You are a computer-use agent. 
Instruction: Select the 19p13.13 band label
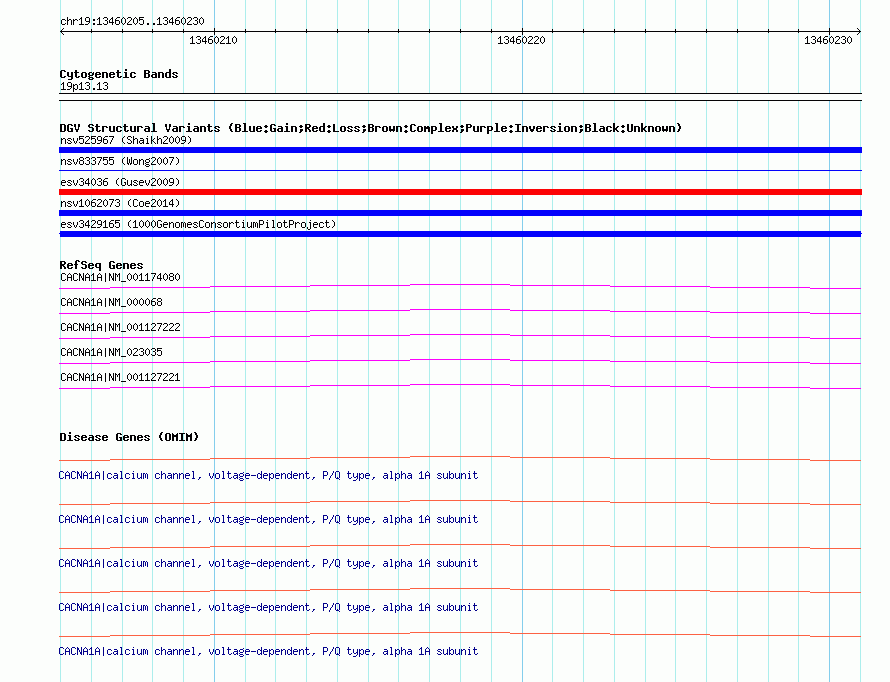[84, 86]
